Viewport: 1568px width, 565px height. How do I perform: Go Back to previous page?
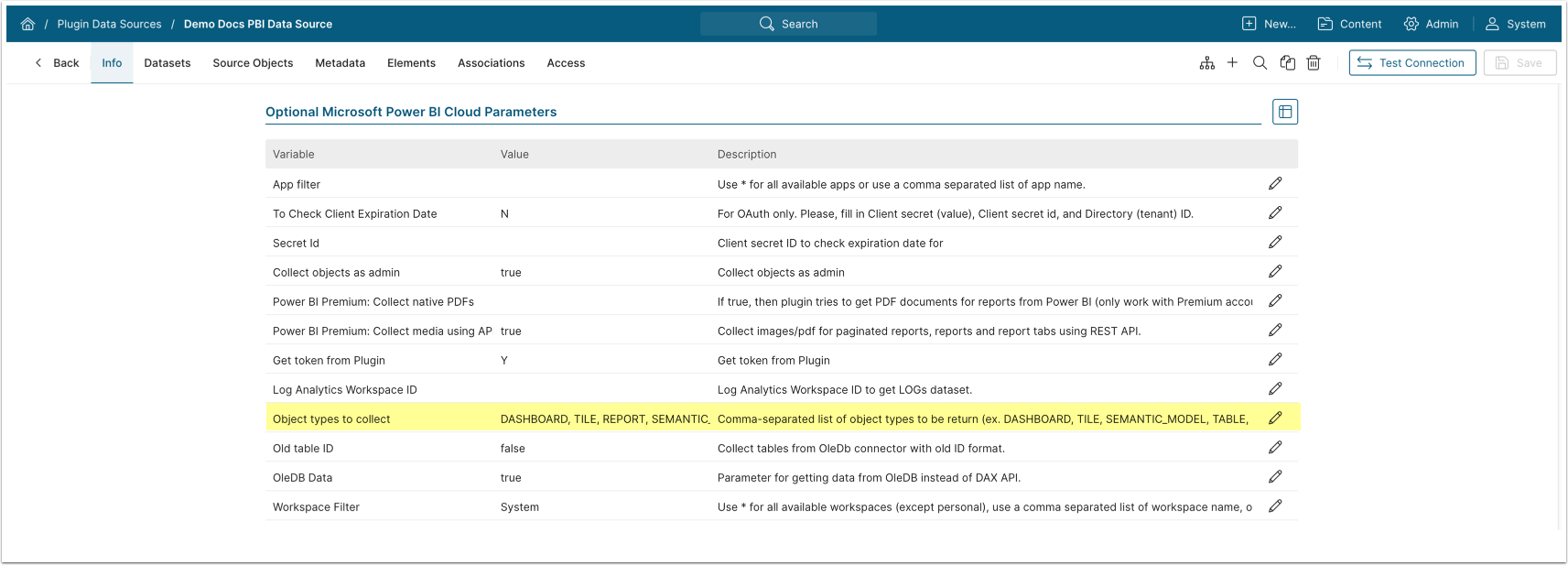click(x=57, y=63)
